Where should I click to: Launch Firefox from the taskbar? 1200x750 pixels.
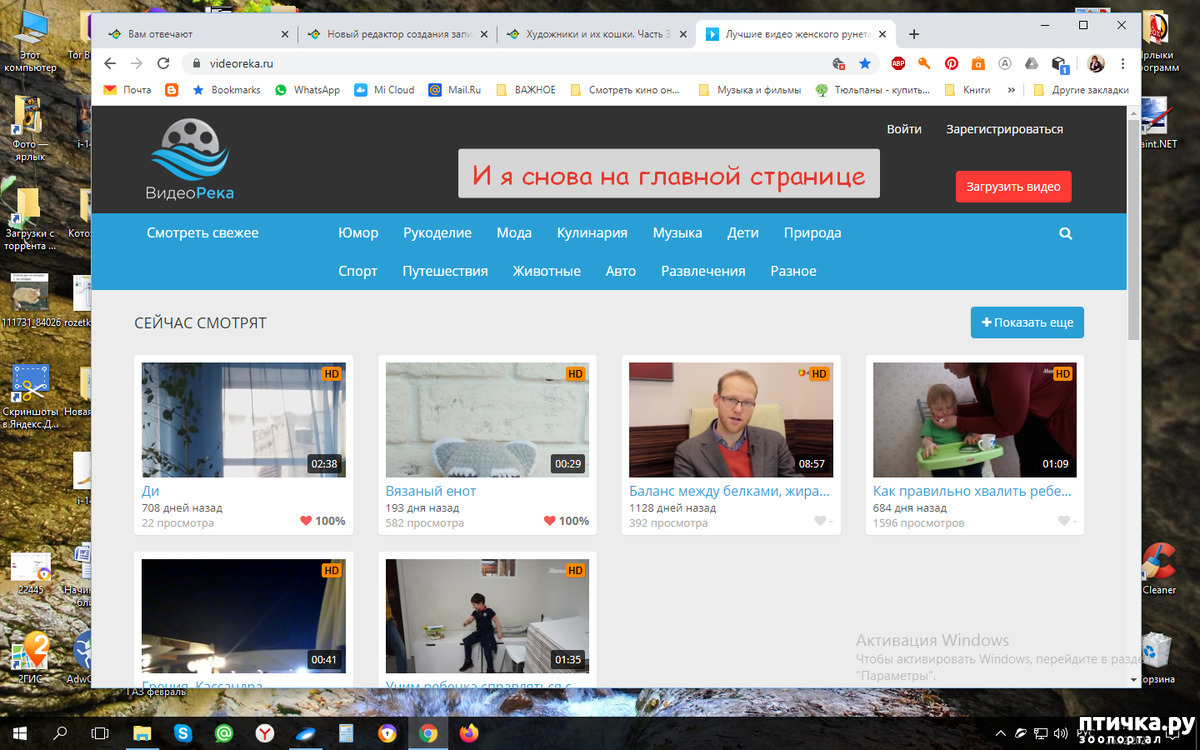click(469, 734)
